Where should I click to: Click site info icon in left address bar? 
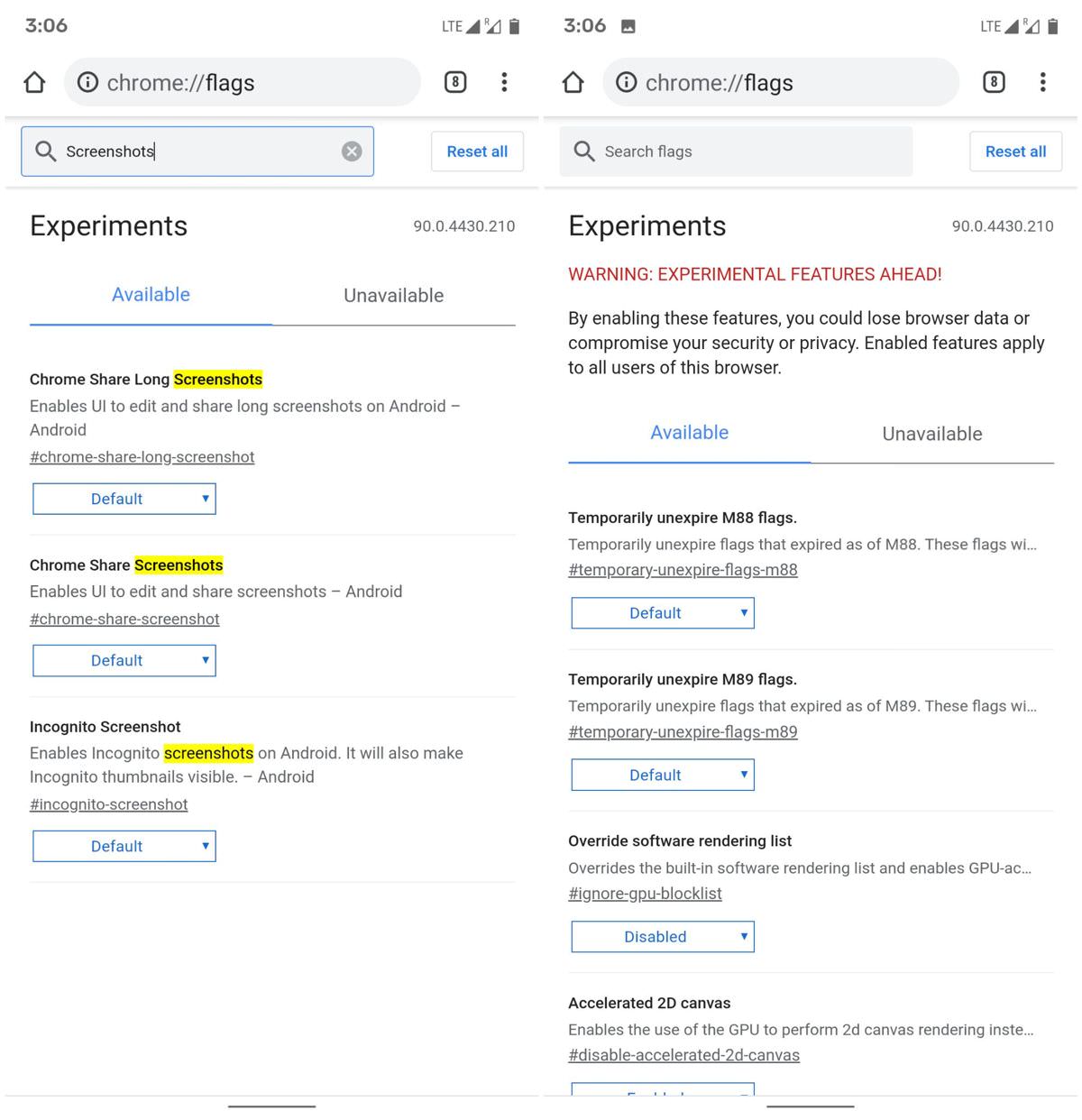[87, 83]
